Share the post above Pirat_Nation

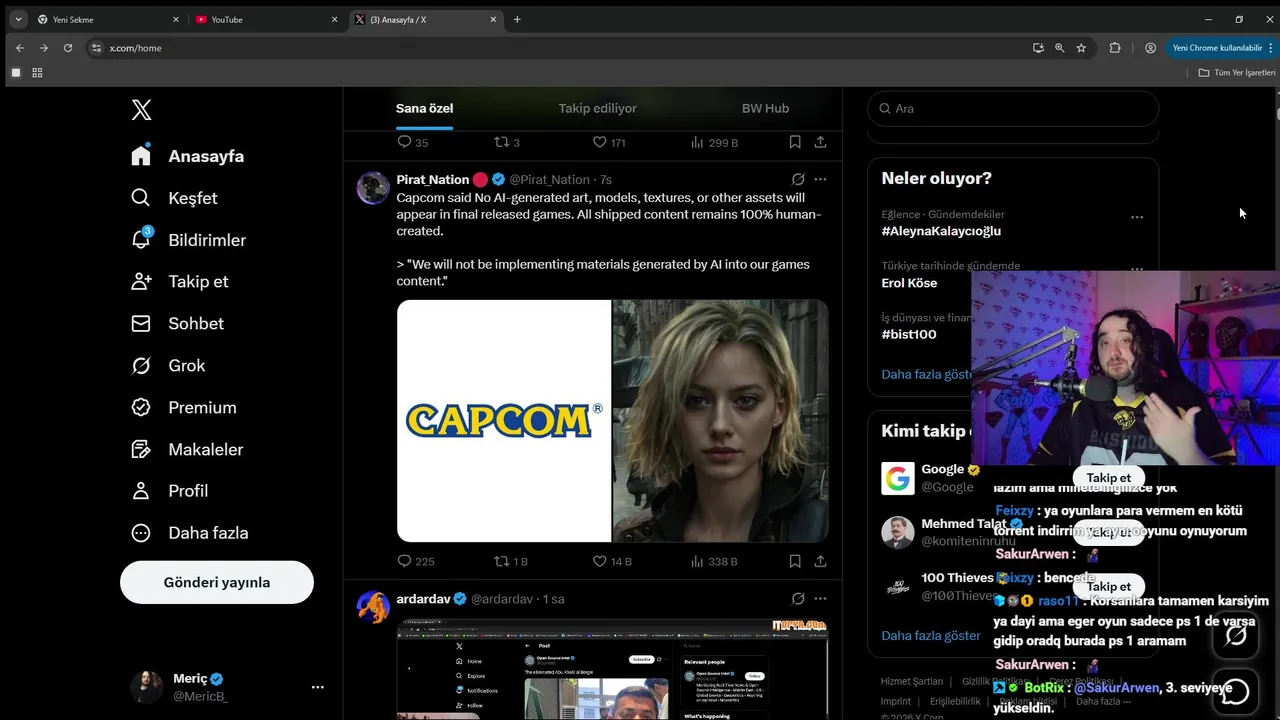pyautogui.click(x=820, y=142)
